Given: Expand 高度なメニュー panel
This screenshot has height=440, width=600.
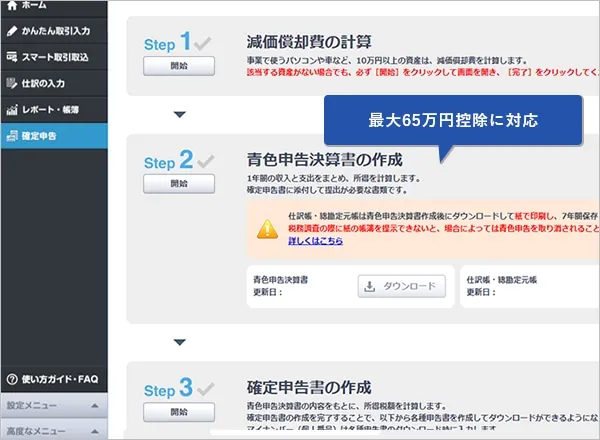Looking at the screenshot, I should point(54,431).
